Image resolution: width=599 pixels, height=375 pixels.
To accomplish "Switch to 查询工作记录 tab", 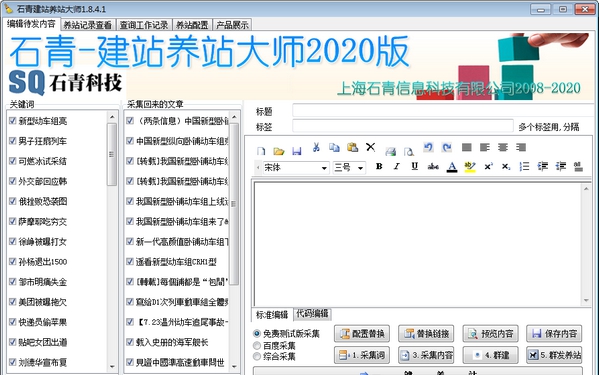I will (x=144, y=25).
